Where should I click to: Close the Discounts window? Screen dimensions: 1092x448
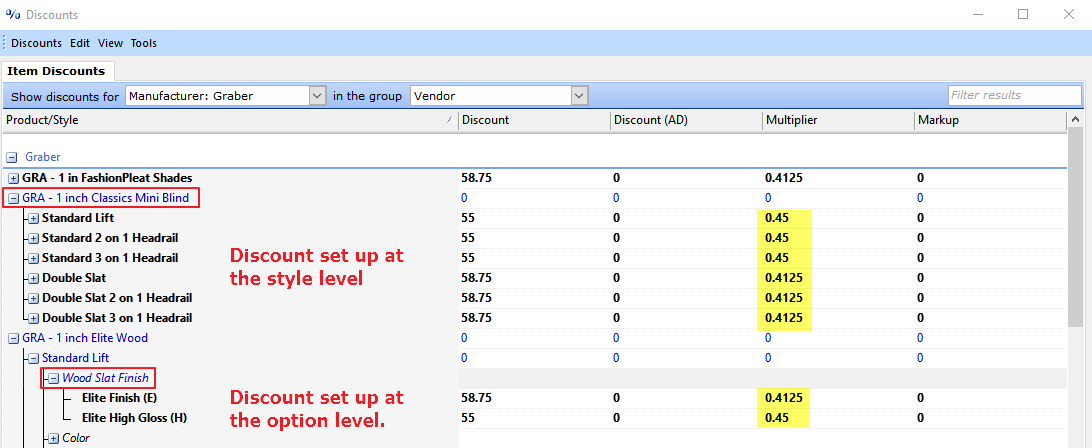click(1068, 14)
